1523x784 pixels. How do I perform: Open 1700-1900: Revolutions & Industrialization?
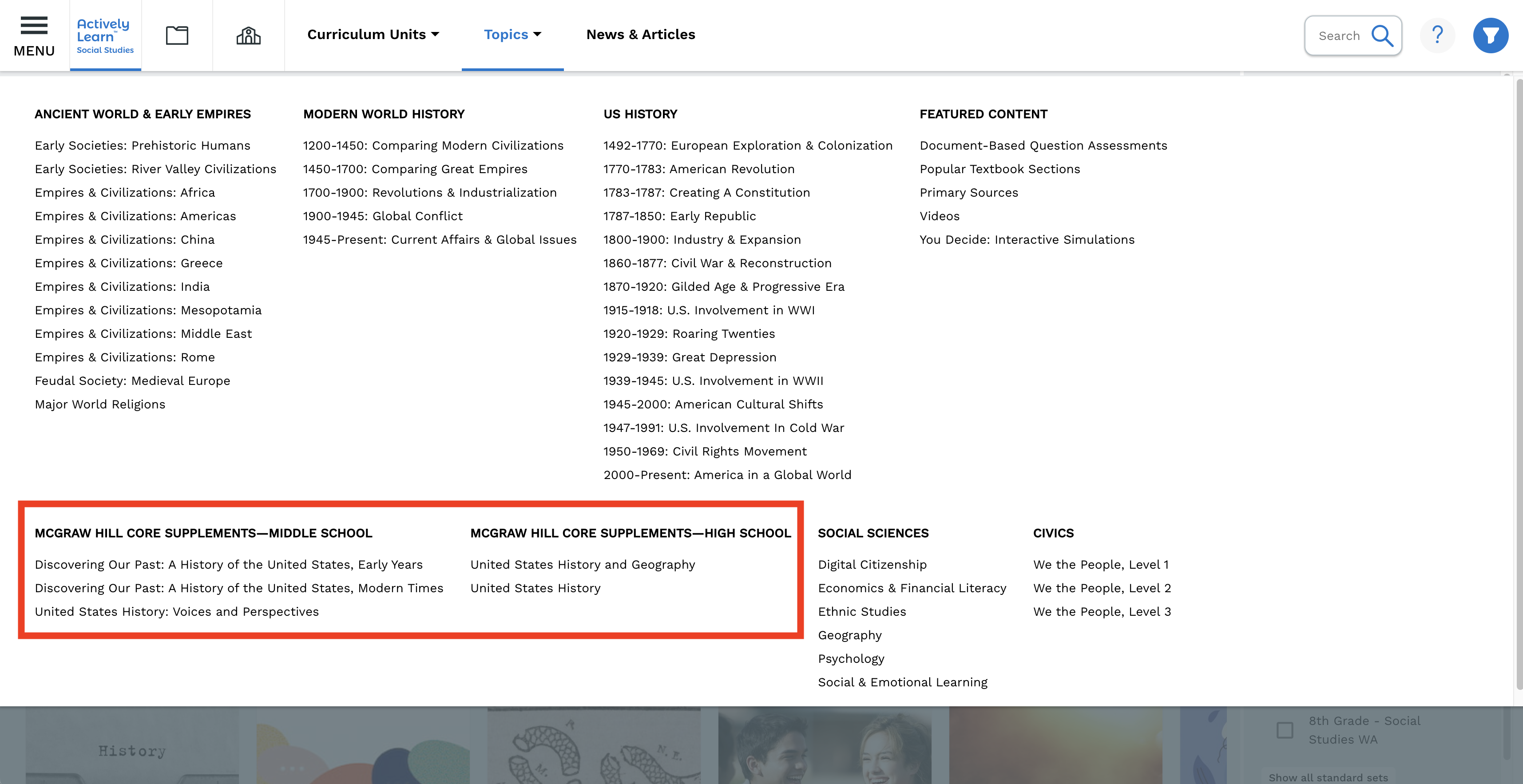tap(430, 193)
